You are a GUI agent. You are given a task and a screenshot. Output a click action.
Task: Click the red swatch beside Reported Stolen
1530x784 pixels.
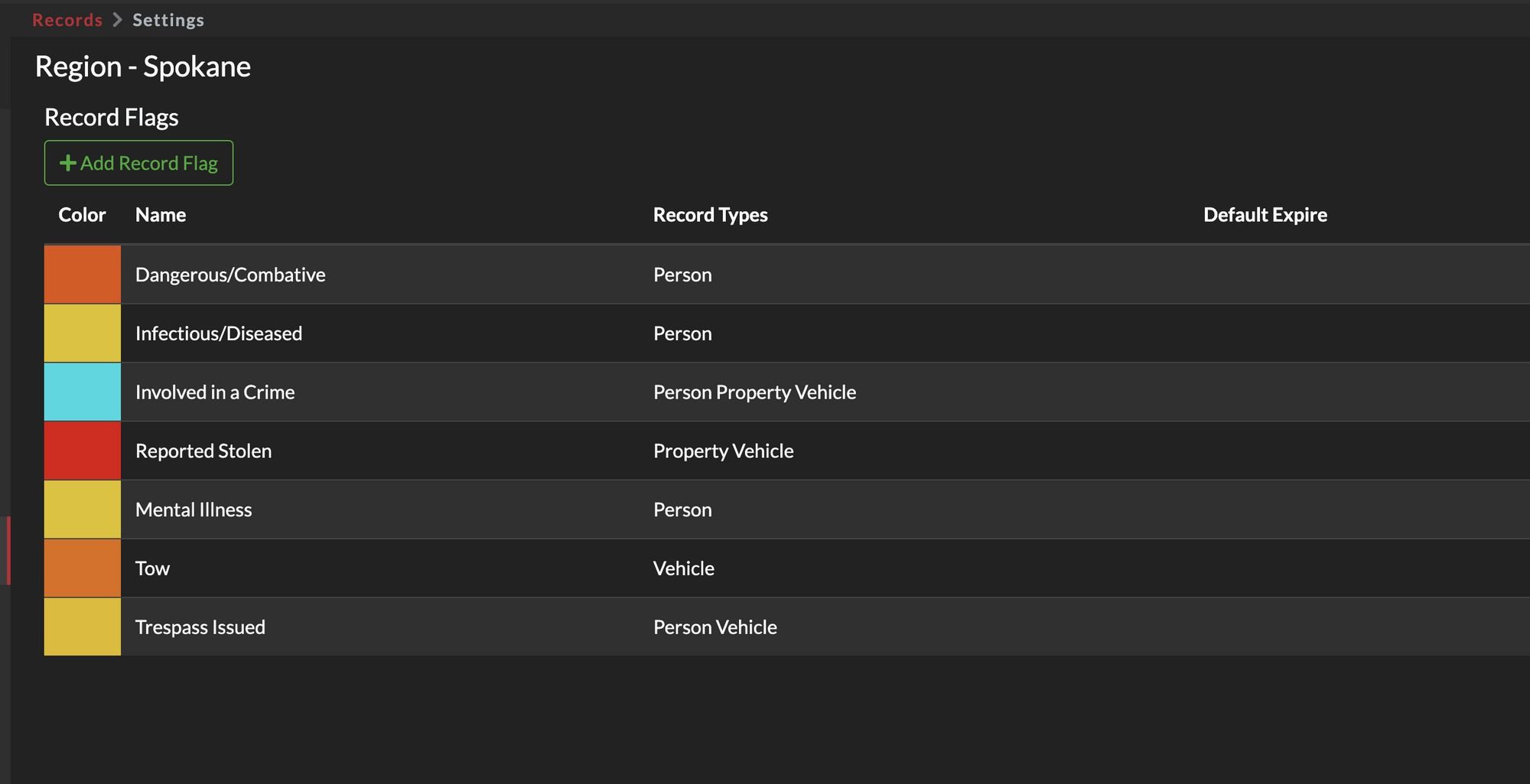click(x=82, y=451)
